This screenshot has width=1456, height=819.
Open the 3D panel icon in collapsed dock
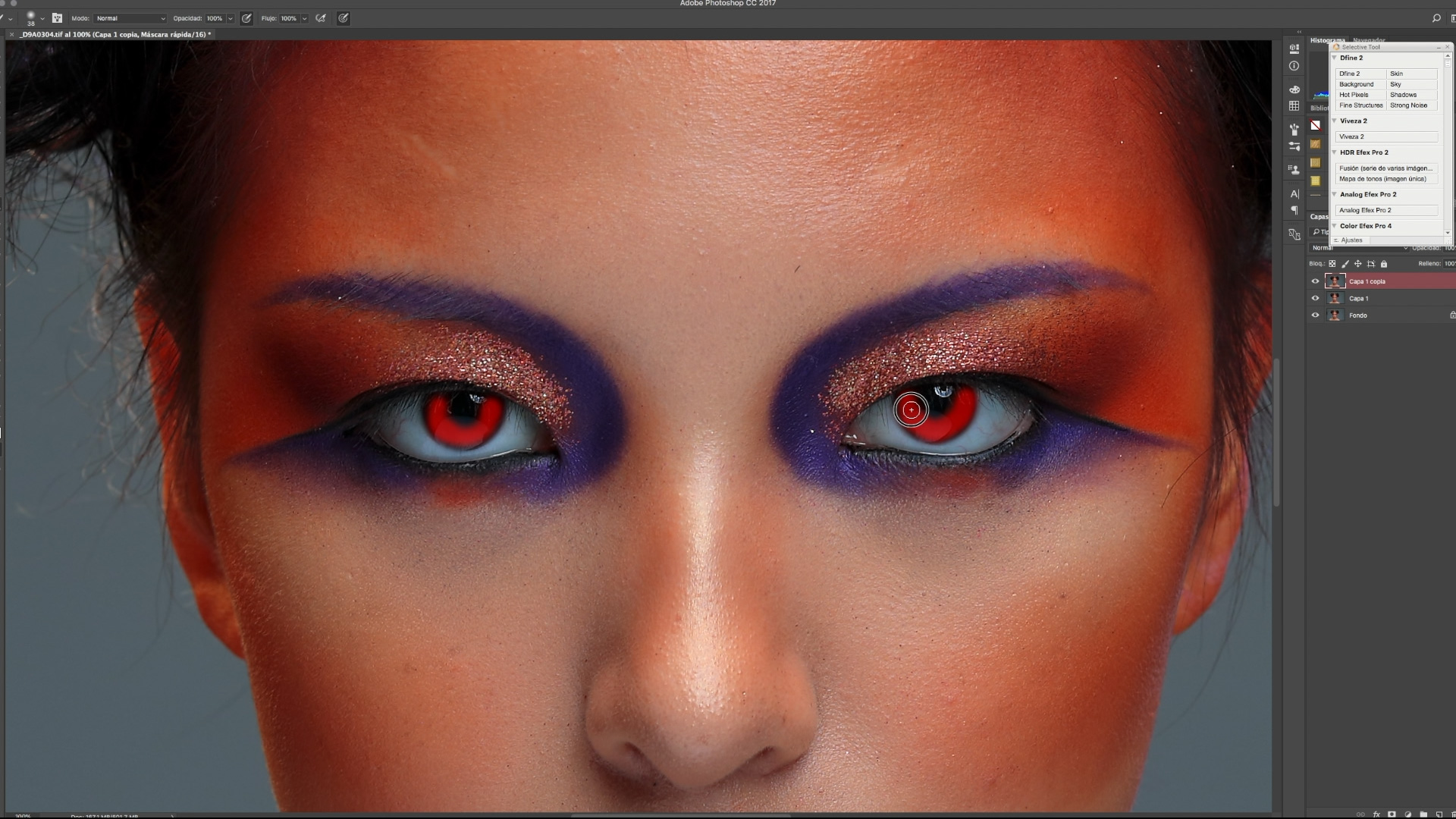pyautogui.click(x=1294, y=49)
